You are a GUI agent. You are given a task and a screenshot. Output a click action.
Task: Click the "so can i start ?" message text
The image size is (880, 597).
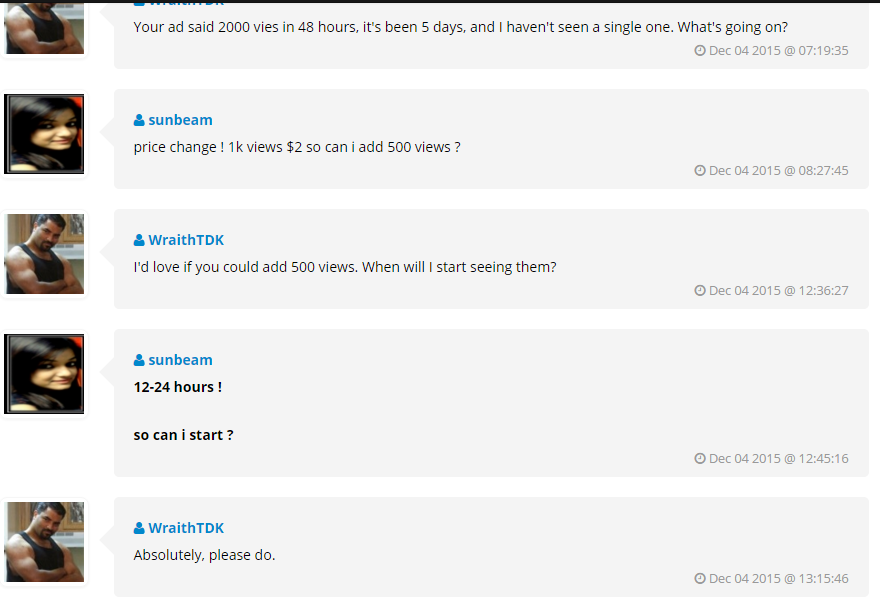click(183, 435)
